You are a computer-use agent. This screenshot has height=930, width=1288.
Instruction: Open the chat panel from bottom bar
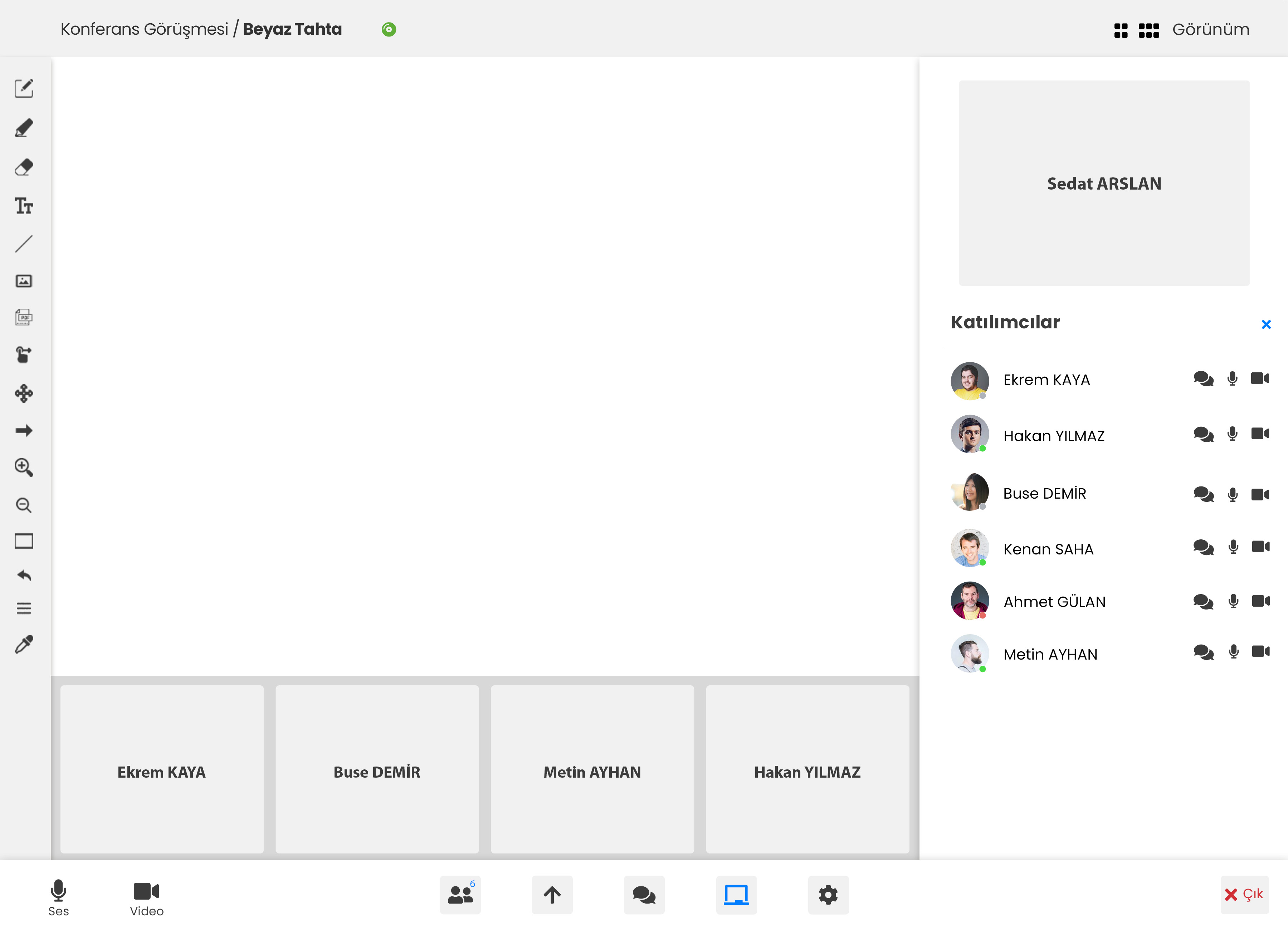(x=644, y=895)
